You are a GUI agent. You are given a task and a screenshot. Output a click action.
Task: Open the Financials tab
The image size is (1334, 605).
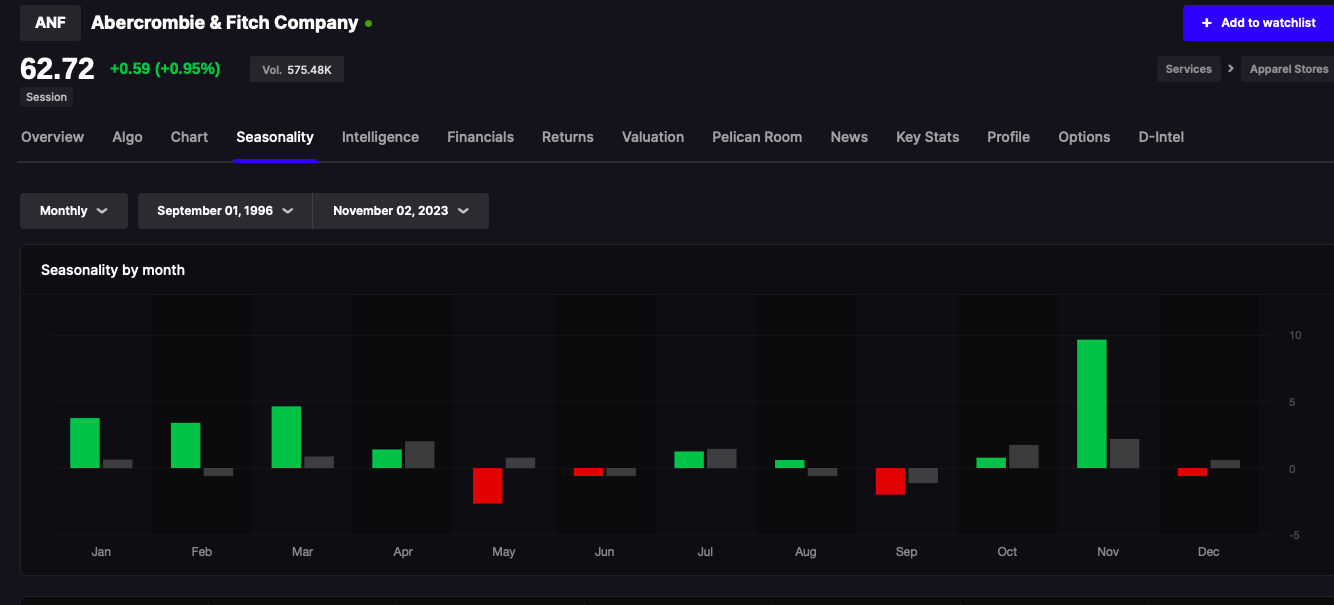(x=480, y=137)
